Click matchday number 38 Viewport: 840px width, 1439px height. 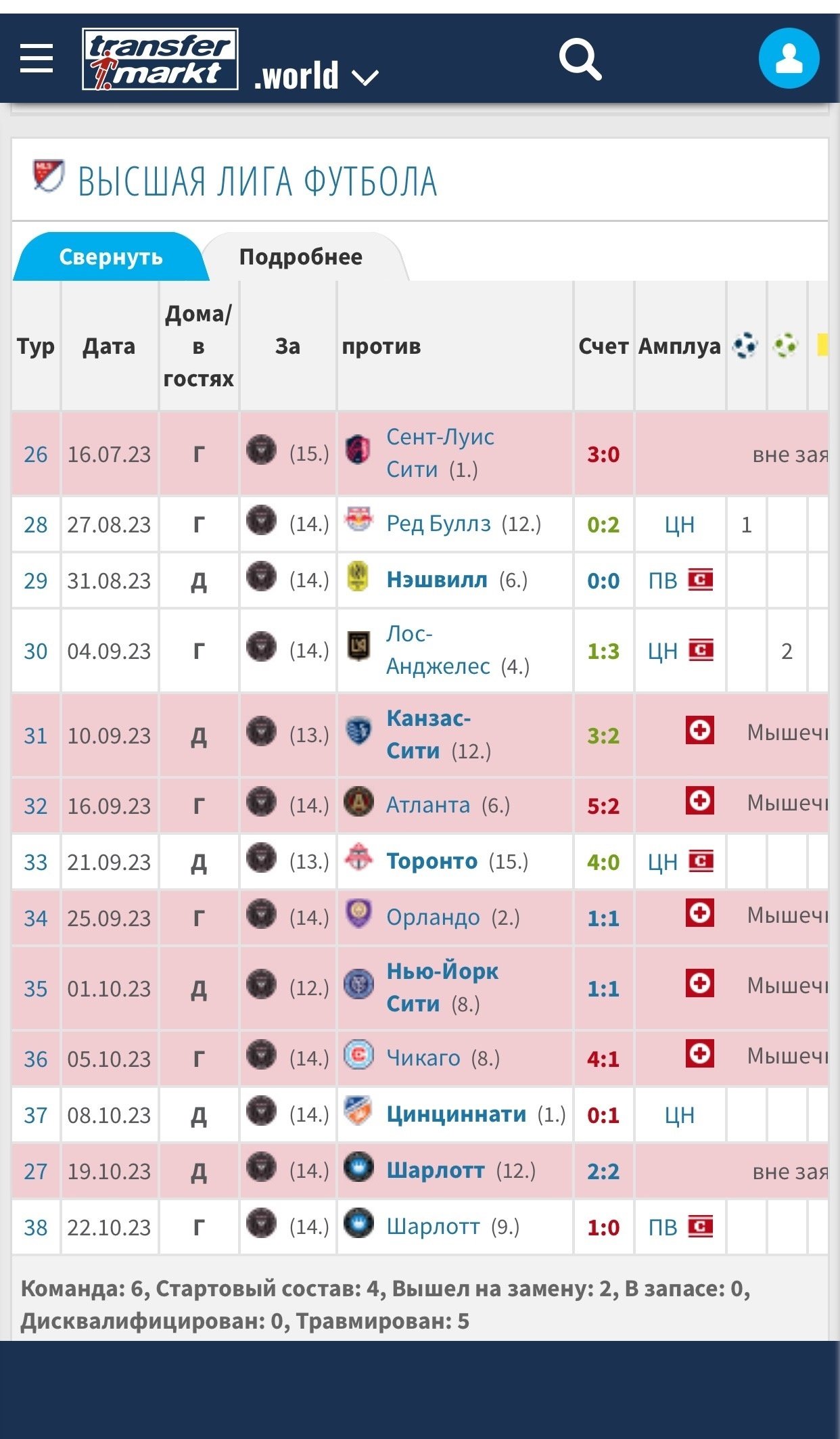click(x=36, y=1227)
